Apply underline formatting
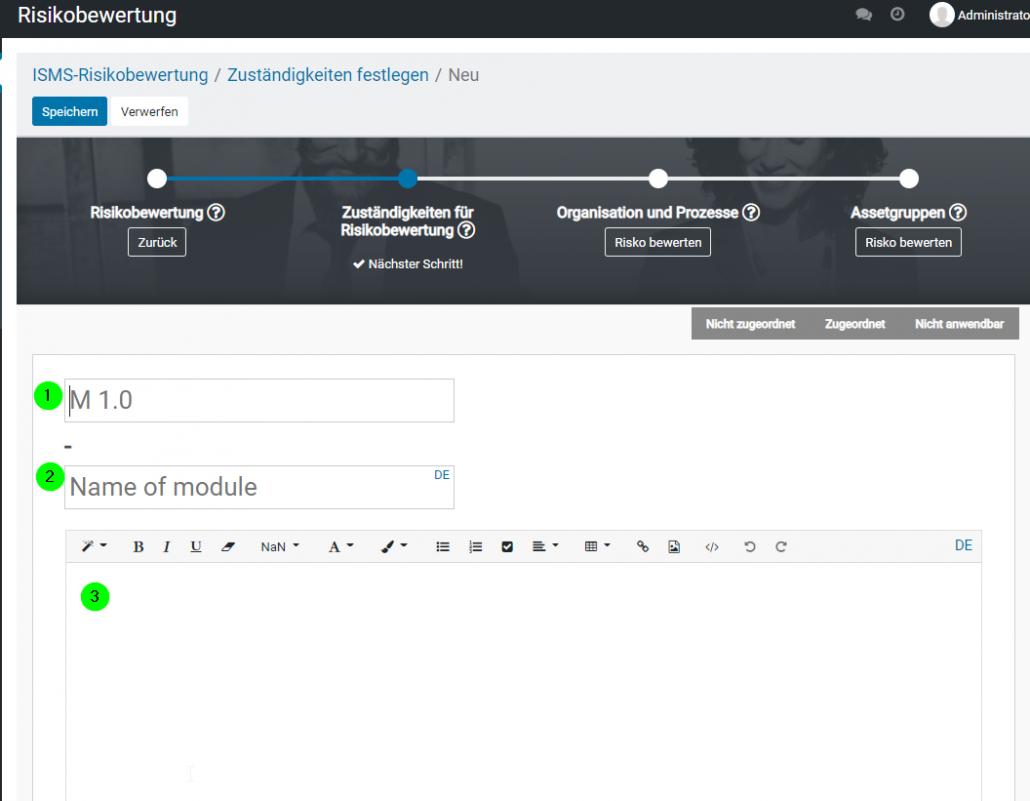 click(x=196, y=547)
